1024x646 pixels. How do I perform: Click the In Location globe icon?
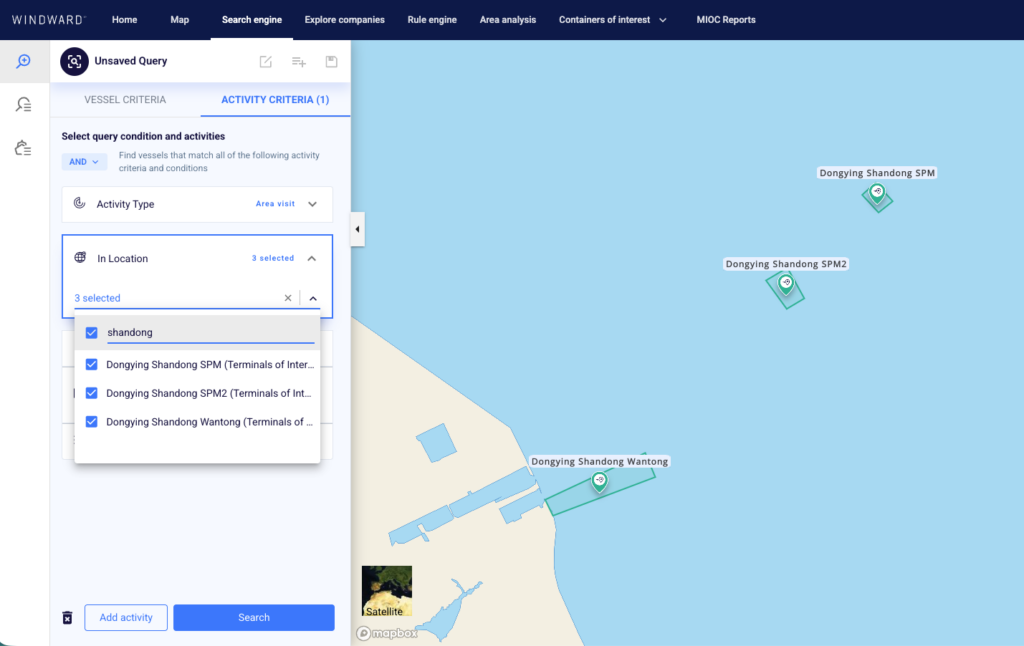(80, 257)
